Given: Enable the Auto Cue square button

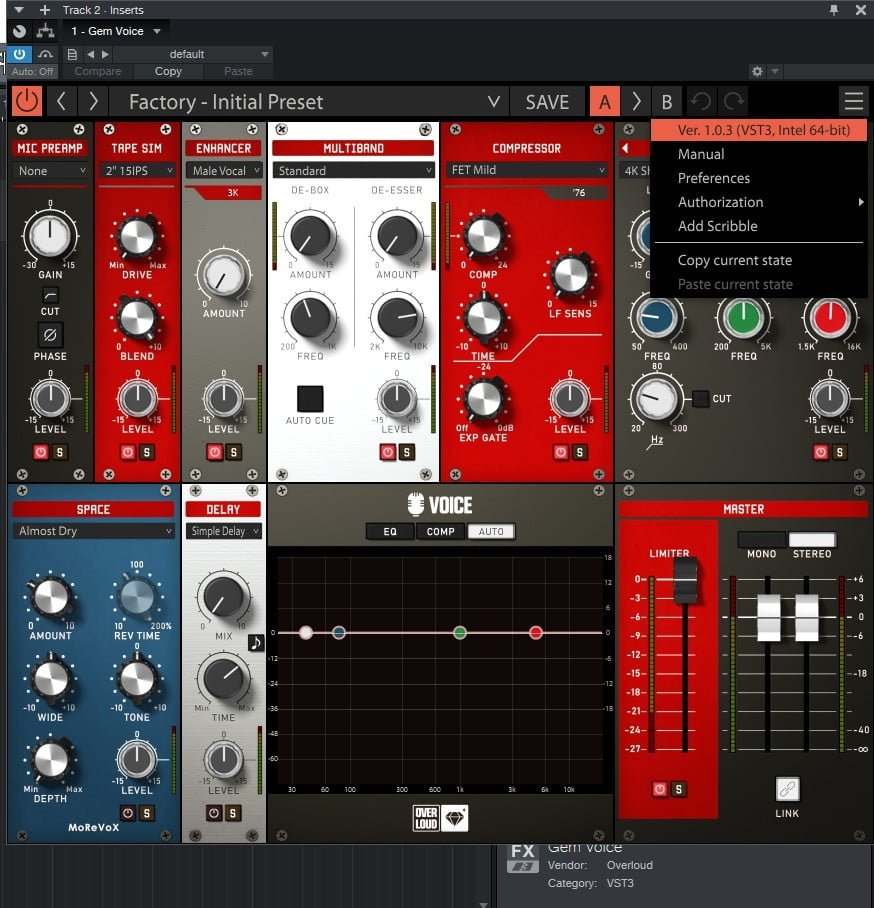Looking at the screenshot, I should pyautogui.click(x=310, y=398).
